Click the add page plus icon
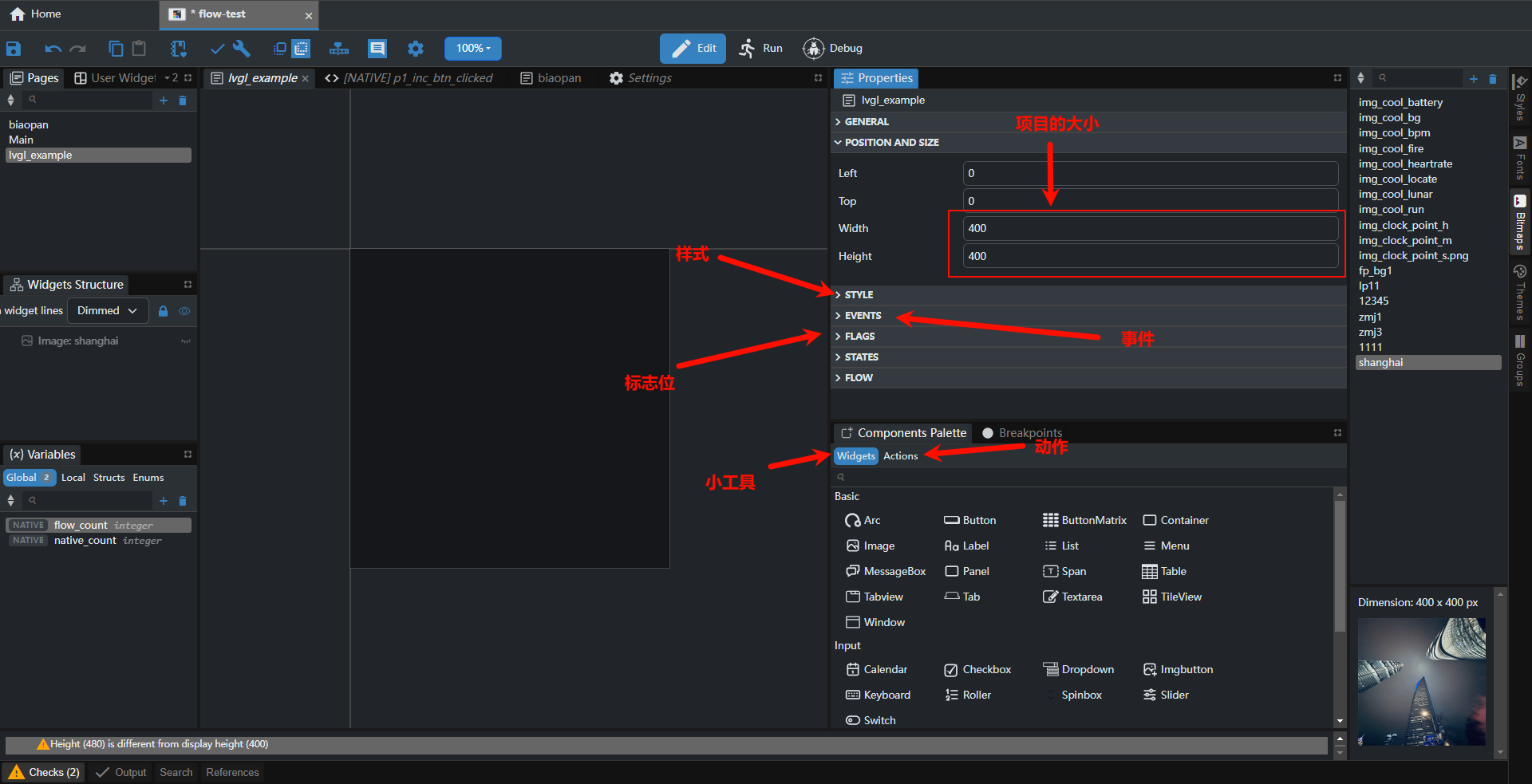Image resolution: width=1532 pixels, height=784 pixels. point(164,100)
